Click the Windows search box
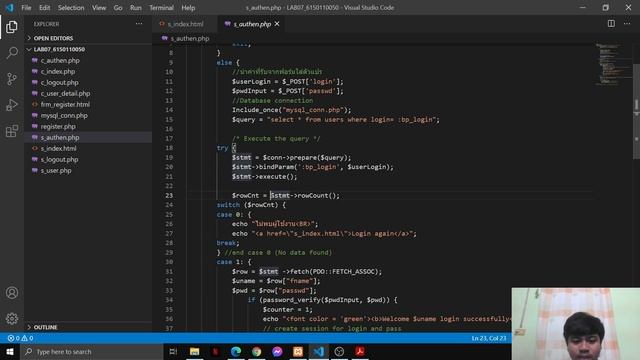640x360 pixels. pos(92,351)
